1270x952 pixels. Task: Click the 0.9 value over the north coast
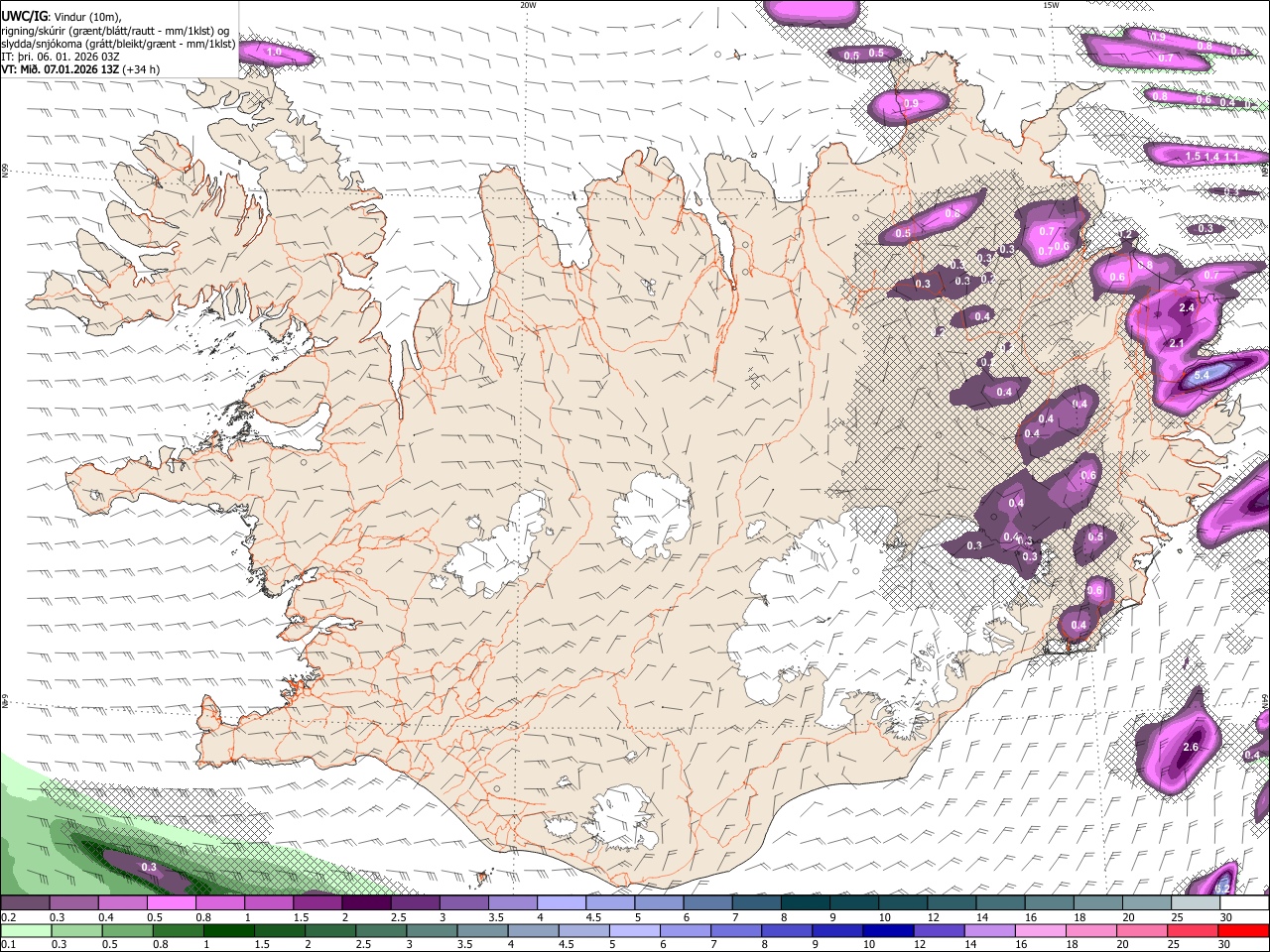point(912,103)
